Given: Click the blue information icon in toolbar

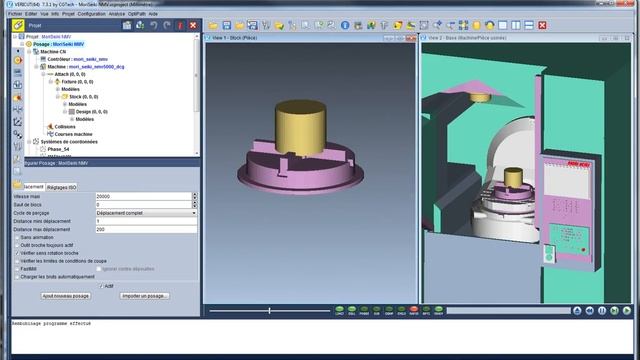Looking at the screenshot, I should click(x=345, y=25).
